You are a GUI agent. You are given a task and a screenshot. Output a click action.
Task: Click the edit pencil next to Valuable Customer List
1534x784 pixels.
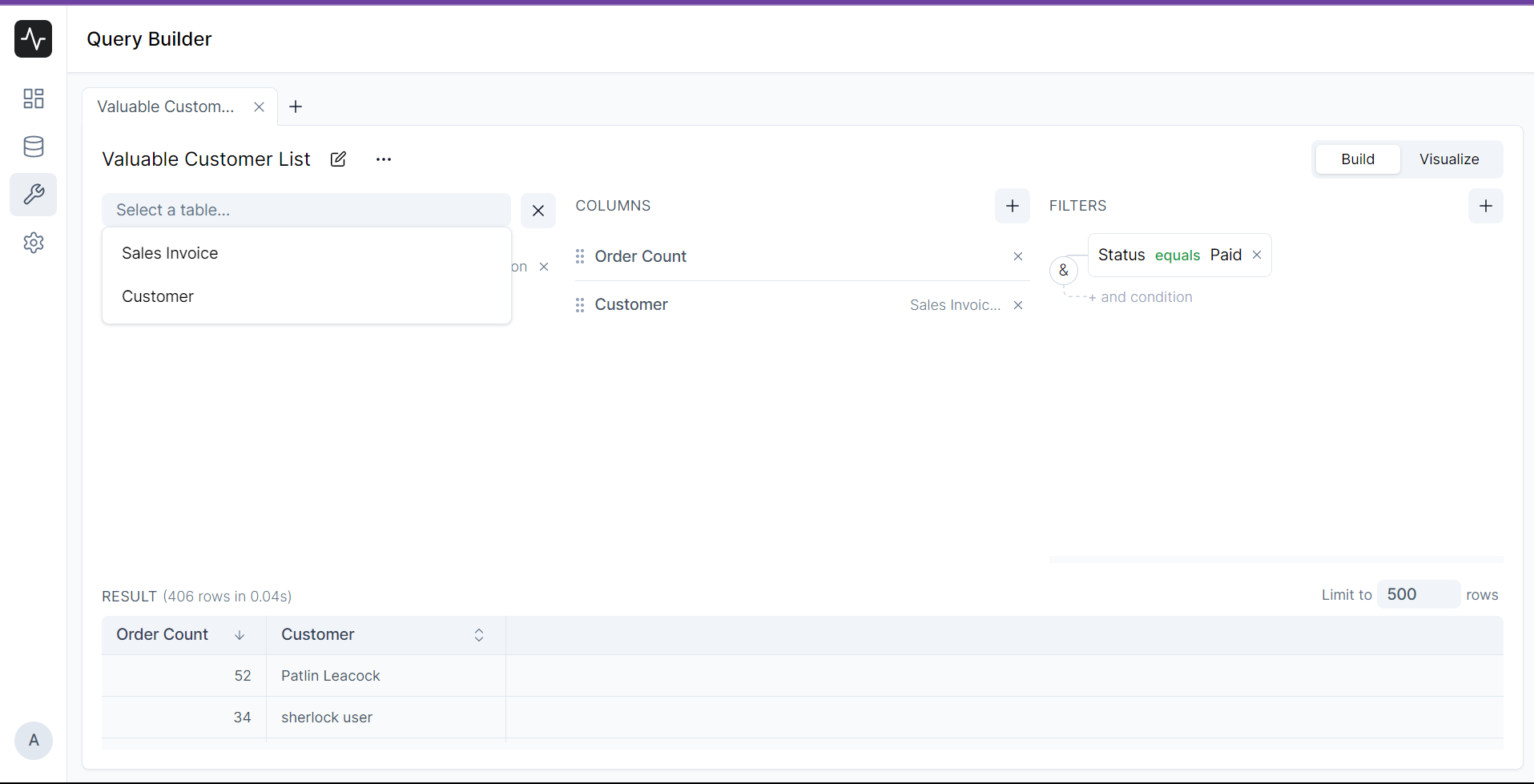[x=338, y=159]
